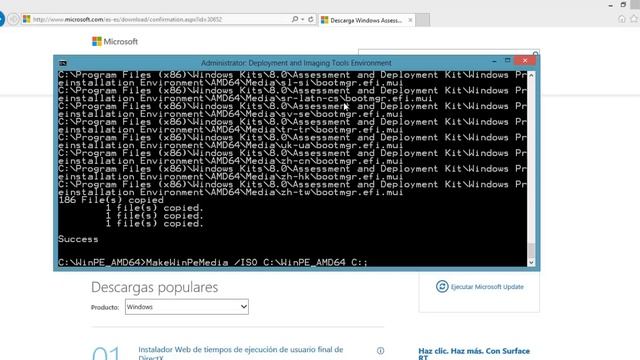The image size is (640, 360).
Task: Click console scrollbar down arrow
Action: tap(531, 262)
